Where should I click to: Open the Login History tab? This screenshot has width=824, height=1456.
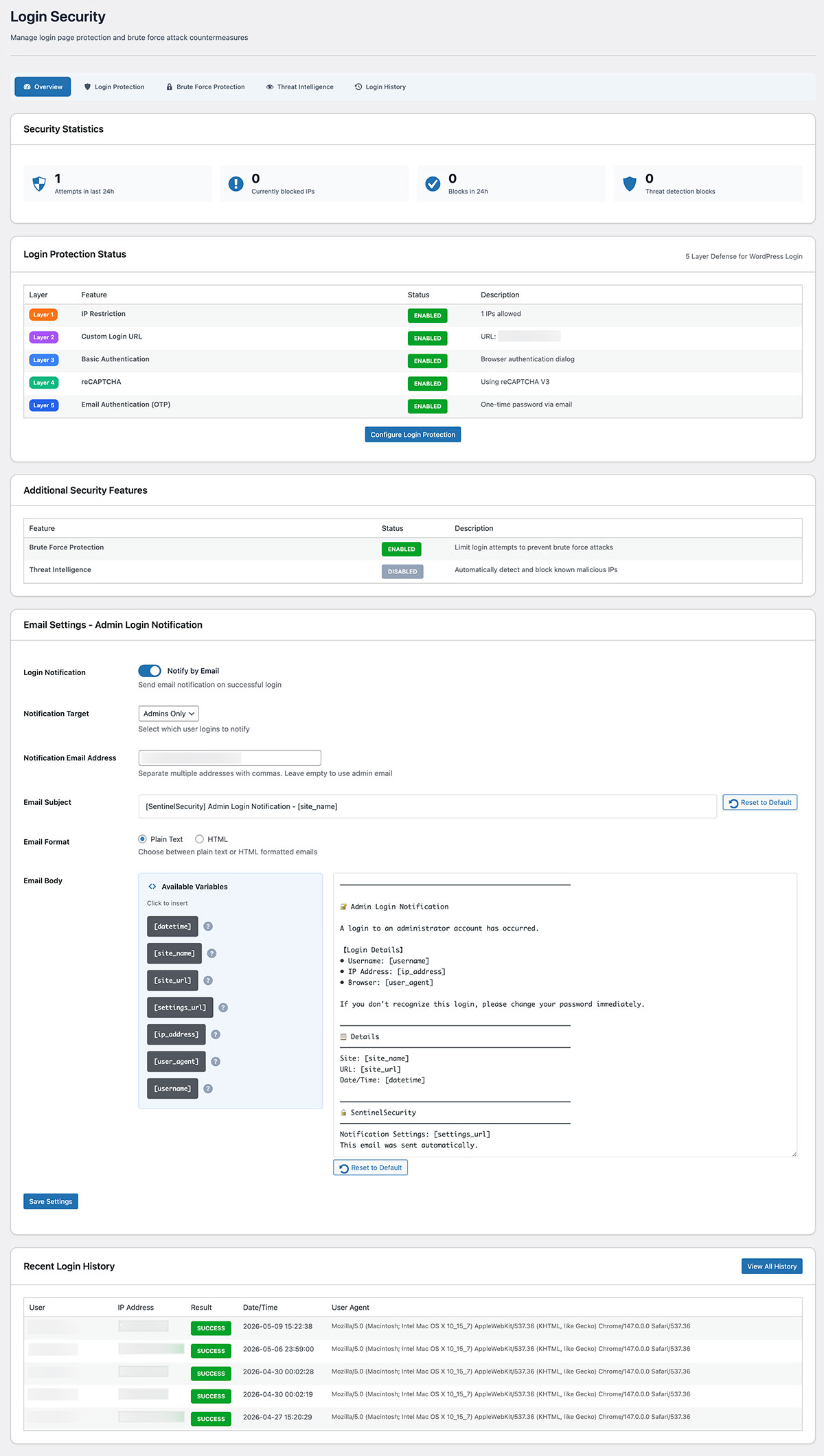[x=380, y=87]
